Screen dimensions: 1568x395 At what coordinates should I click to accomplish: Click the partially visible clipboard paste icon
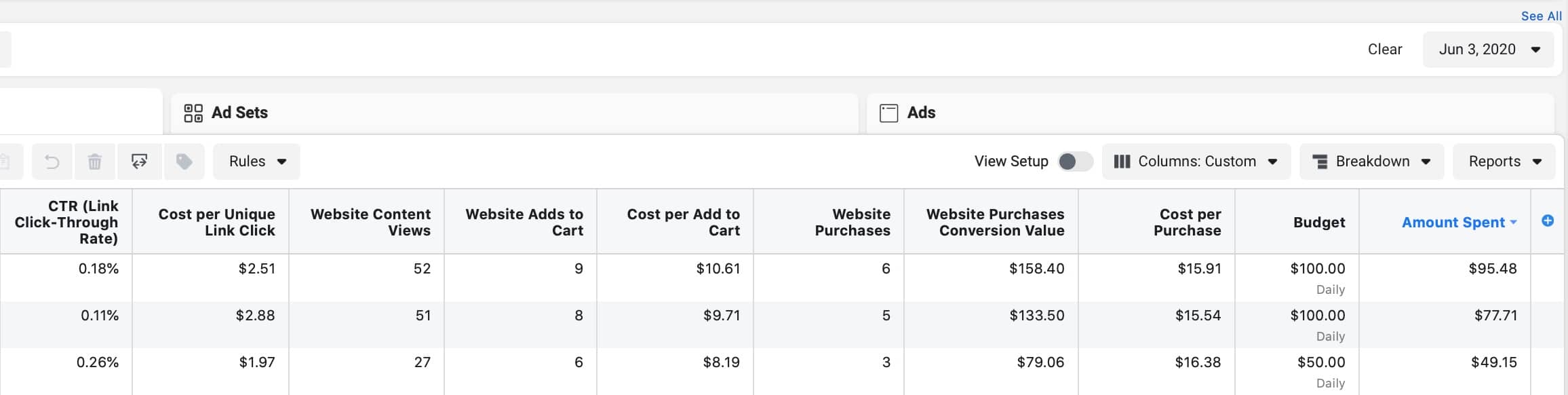[7, 162]
